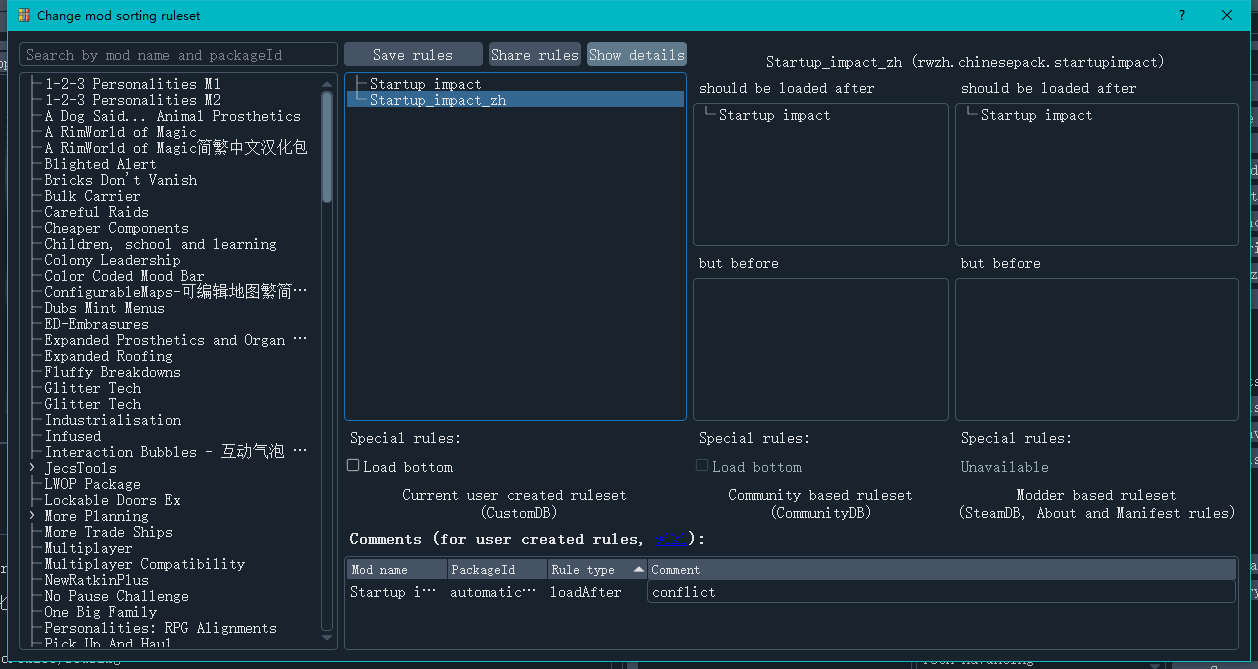Image resolution: width=1258 pixels, height=669 pixels.
Task: Select Blighted Alert in mod list
Action: (x=100, y=164)
